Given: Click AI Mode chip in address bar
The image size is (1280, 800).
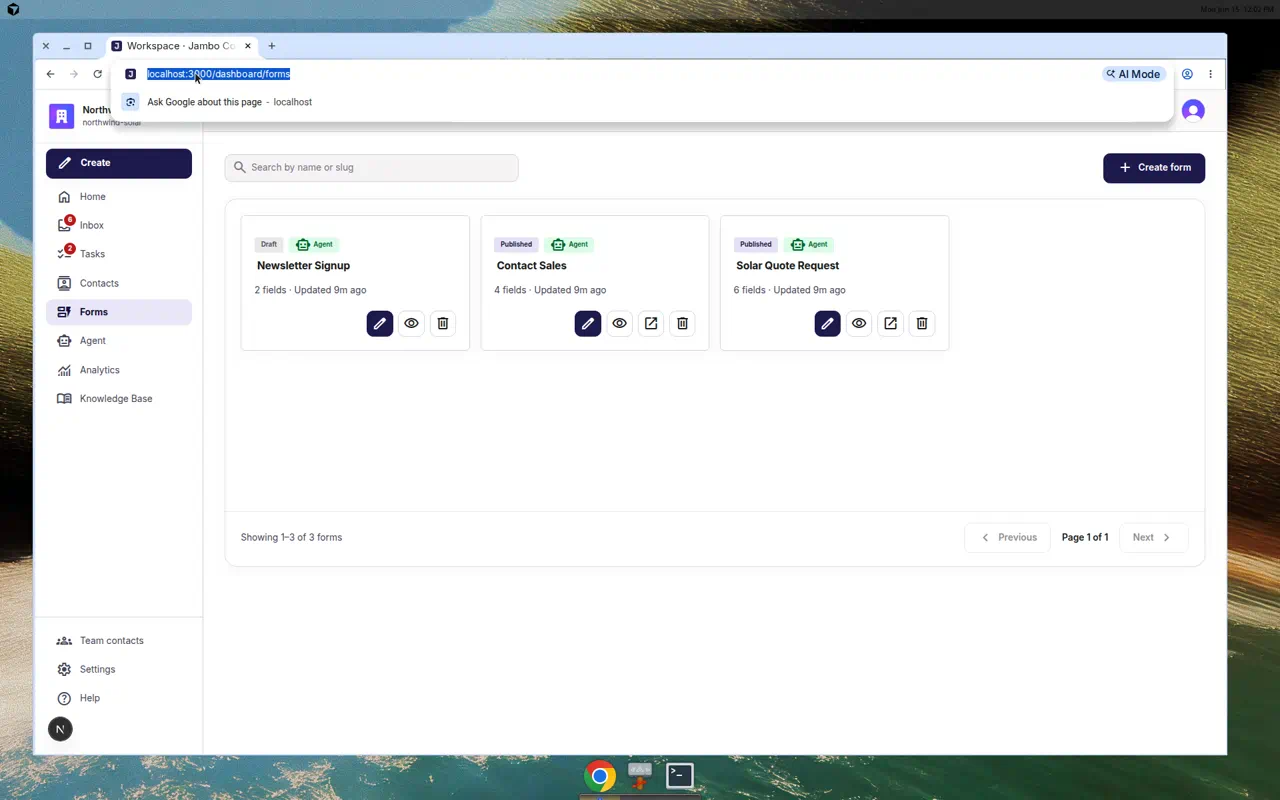Looking at the screenshot, I should [1134, 74].
